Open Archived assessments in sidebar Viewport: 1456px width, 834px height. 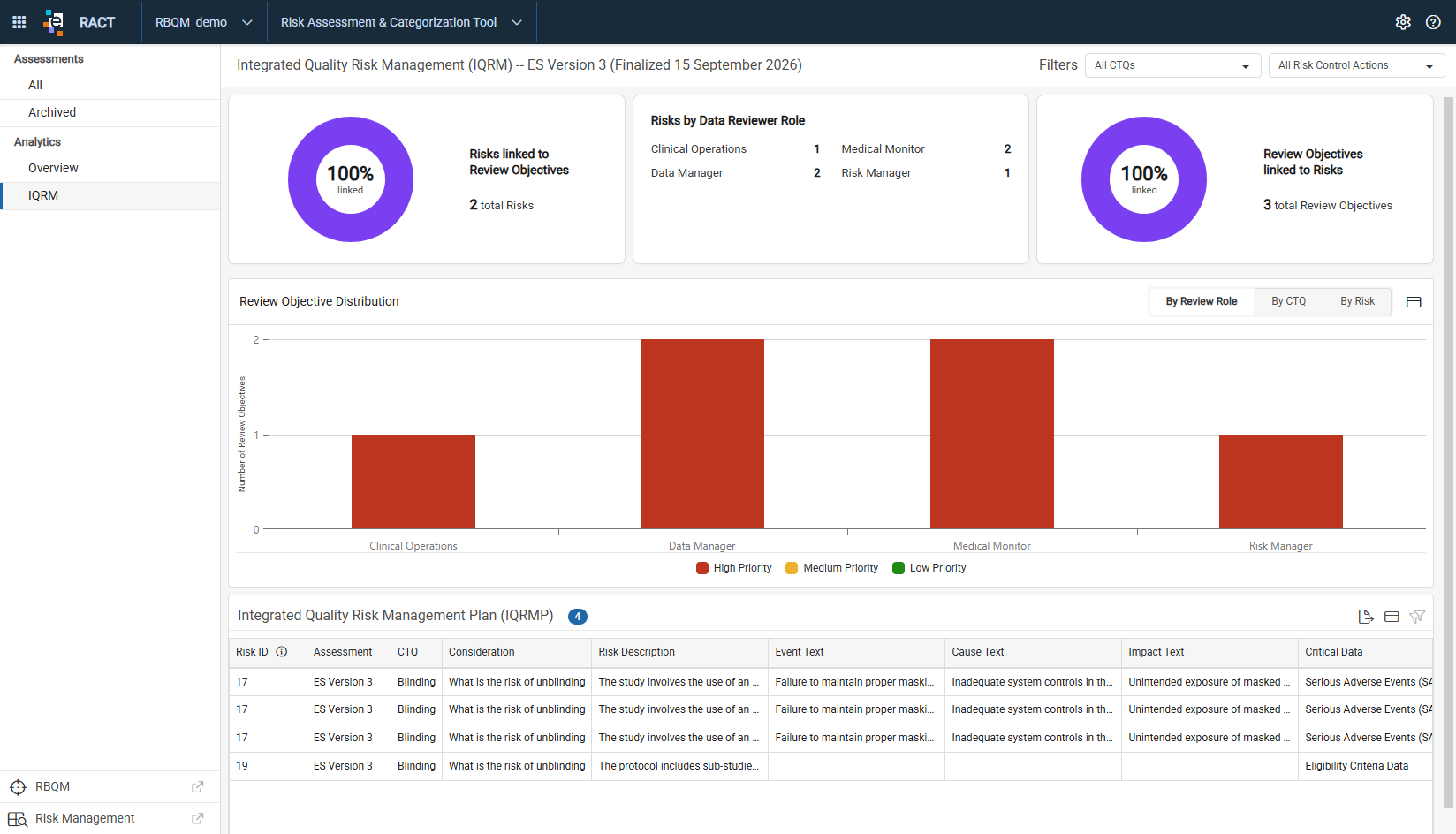coord(110,112)
